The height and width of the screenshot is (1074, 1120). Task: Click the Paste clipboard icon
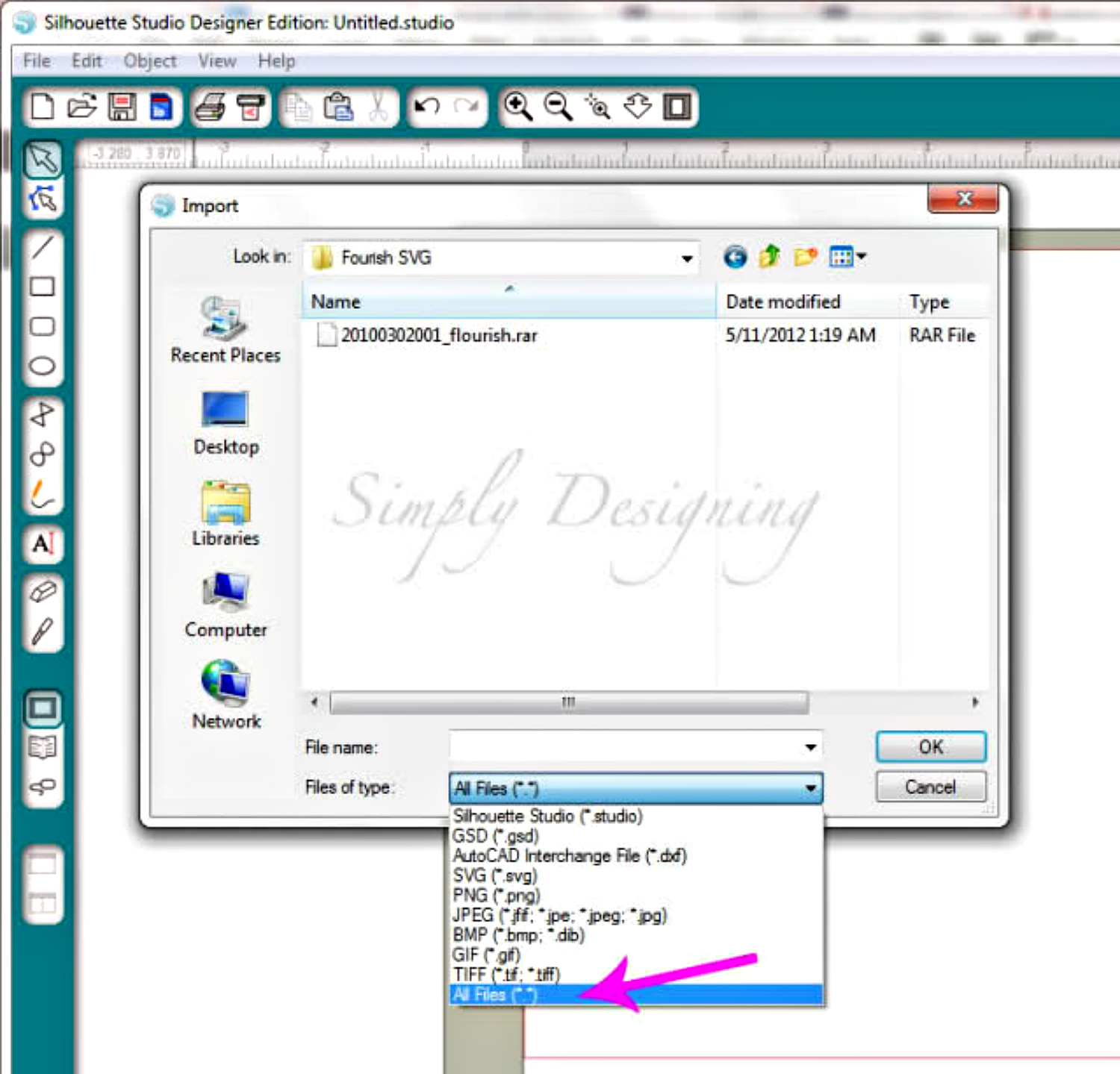click(338, 107)
